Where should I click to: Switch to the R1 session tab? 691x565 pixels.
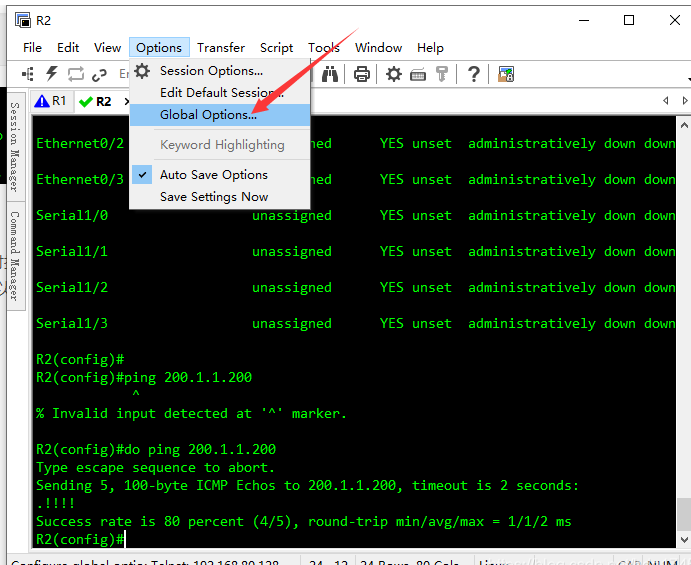point(51,101)
